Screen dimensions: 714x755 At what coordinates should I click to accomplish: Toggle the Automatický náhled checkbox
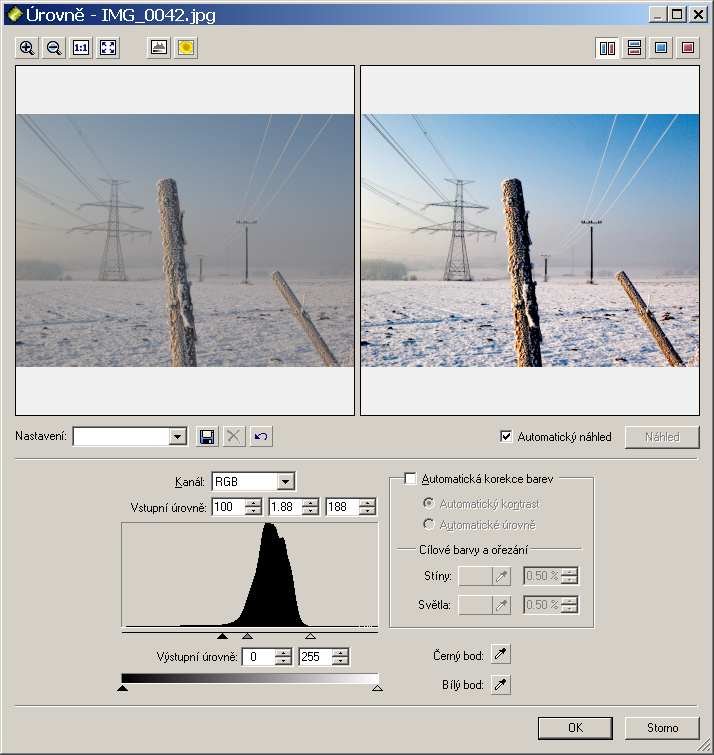(x=506, y=436)
